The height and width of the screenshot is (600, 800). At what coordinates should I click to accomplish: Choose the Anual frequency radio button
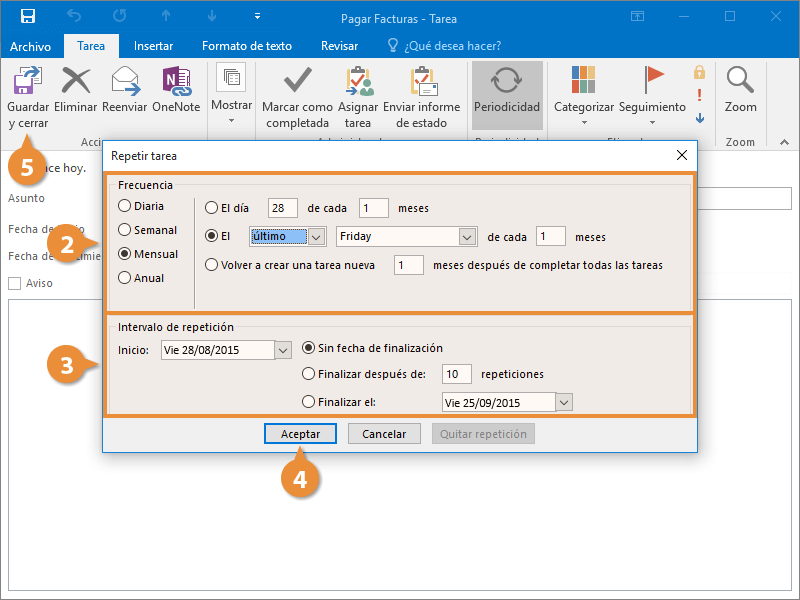pyautogui.click(x=125, y=278)
